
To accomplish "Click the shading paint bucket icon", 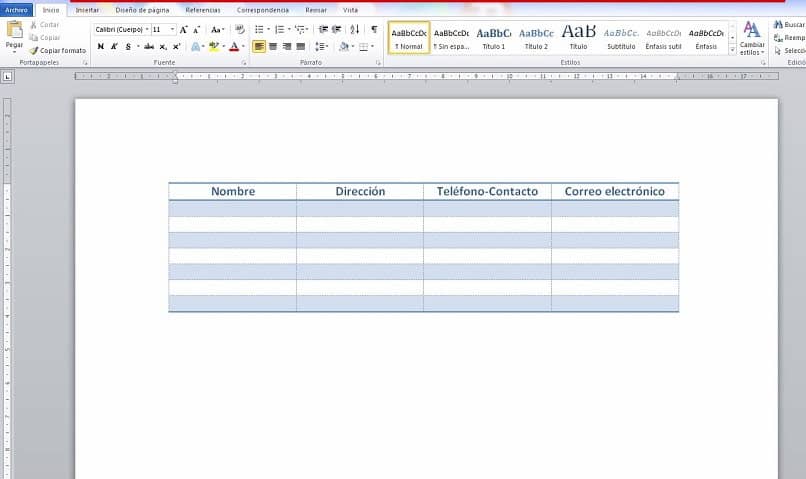I will pos(343,46).
